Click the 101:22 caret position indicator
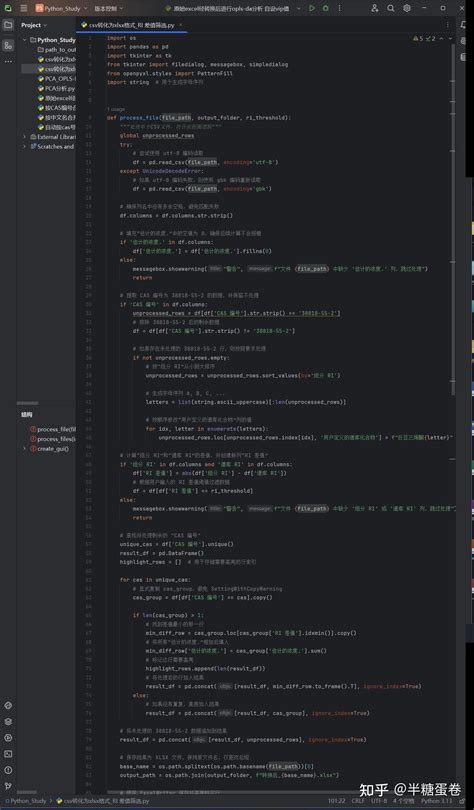Image resolution: width=474 pixels, height=810 pixels. 336,801
